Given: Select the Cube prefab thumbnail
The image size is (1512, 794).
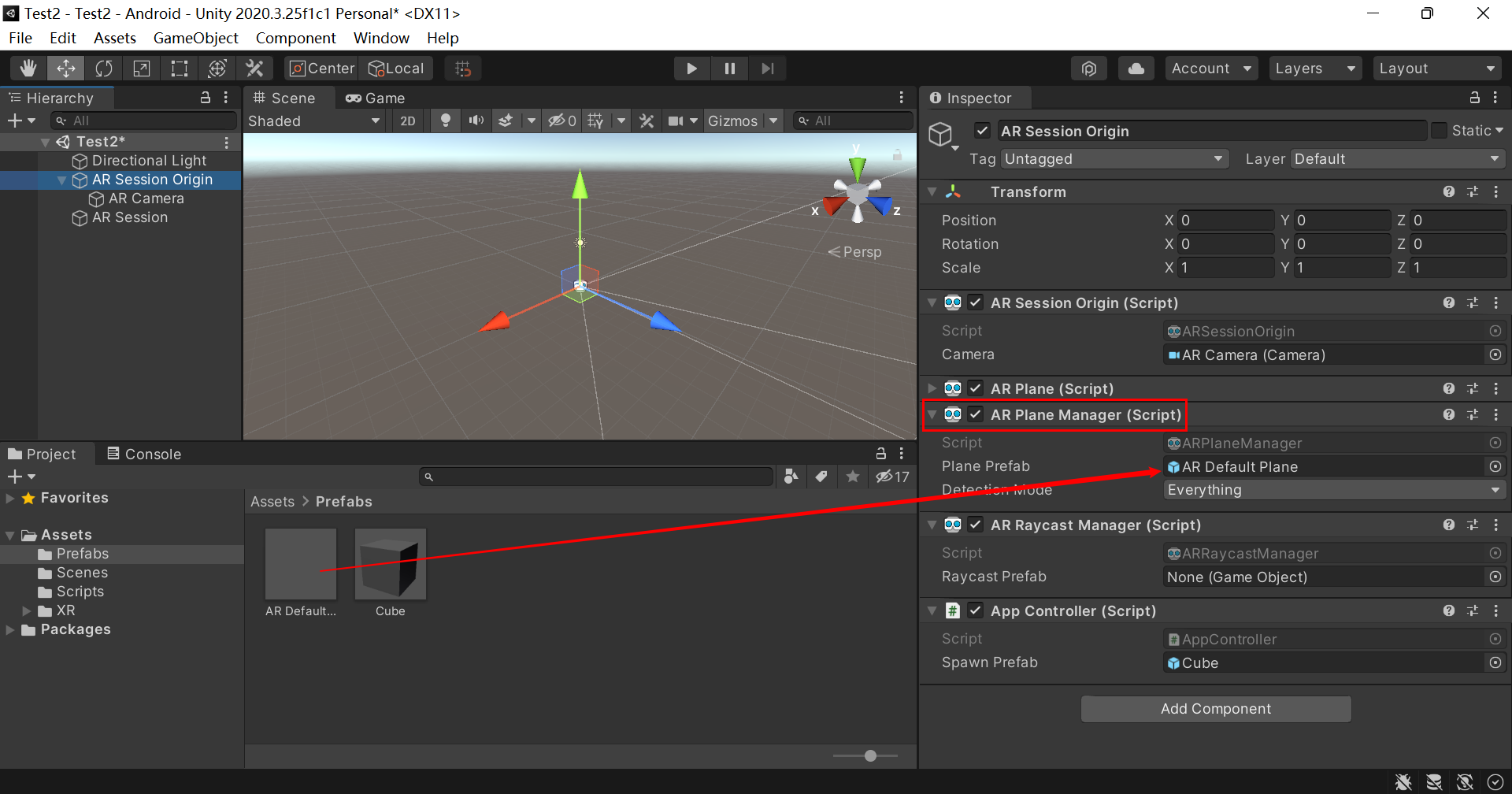Looking at the screenshot, I should click(x=391, y=564).
